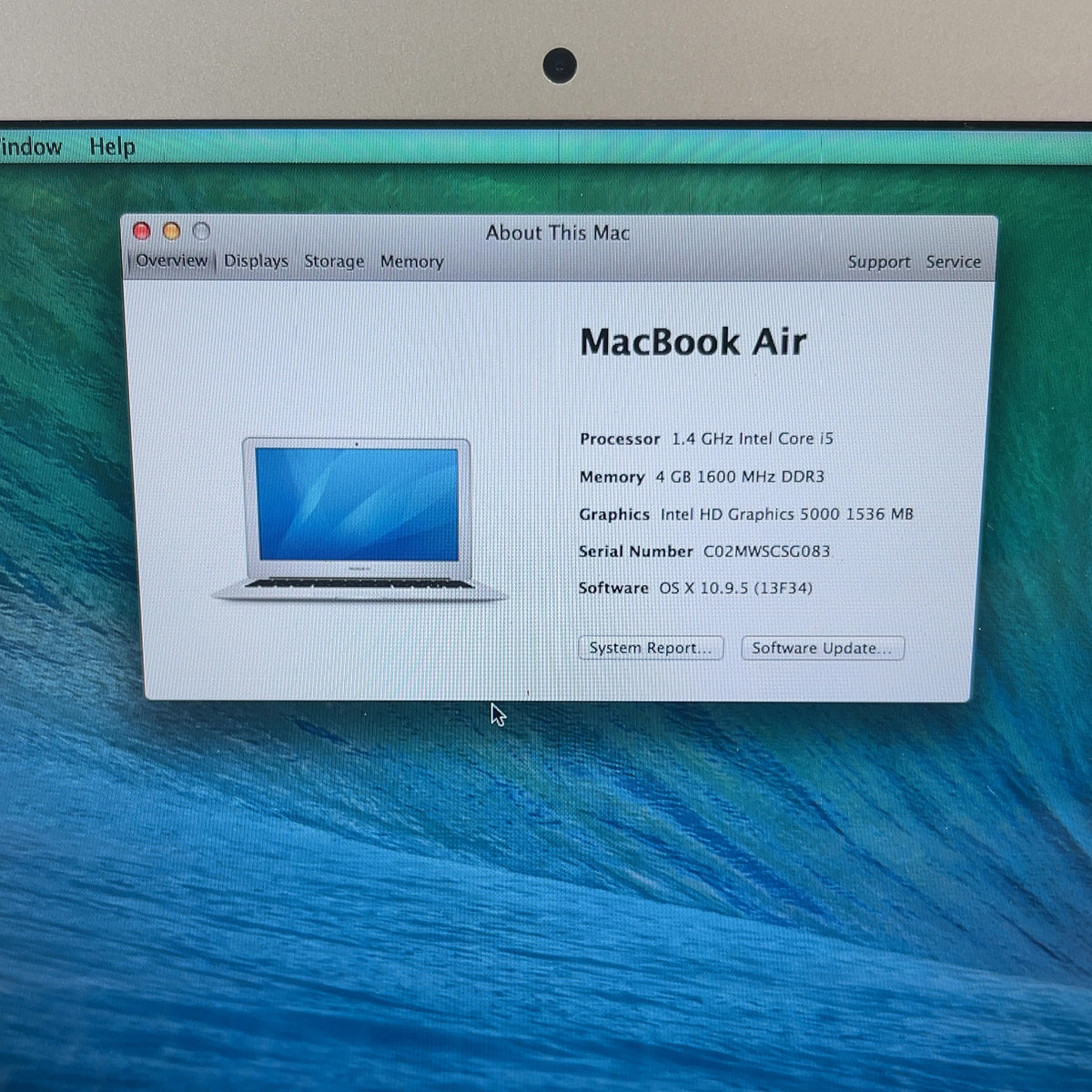Click the Graphics label
The height and width of the screenshot is (1092, 1092).
pyautogui.click(x=614, y=515)
